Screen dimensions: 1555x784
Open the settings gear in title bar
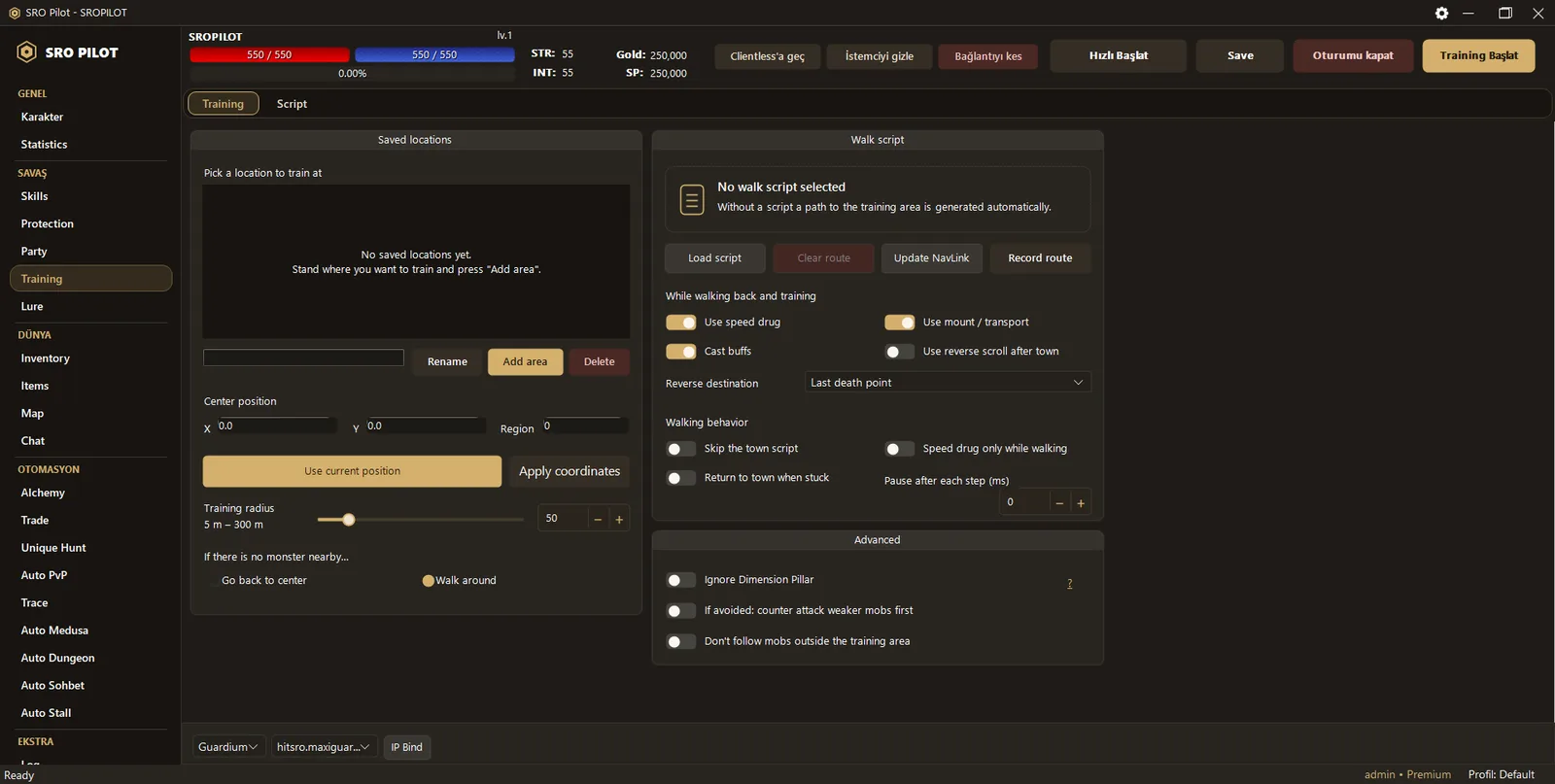point(1441,14)
